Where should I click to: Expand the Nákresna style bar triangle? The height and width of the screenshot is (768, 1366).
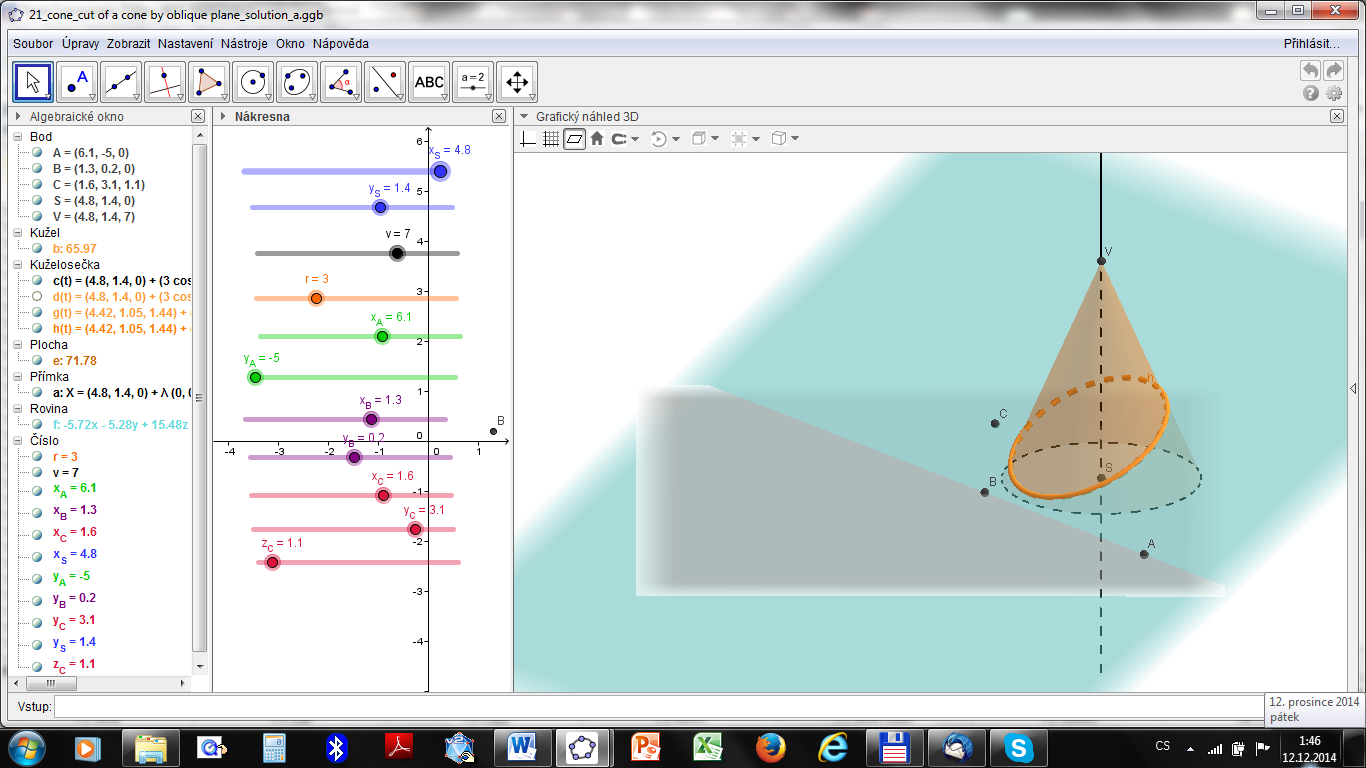point(224,117)
